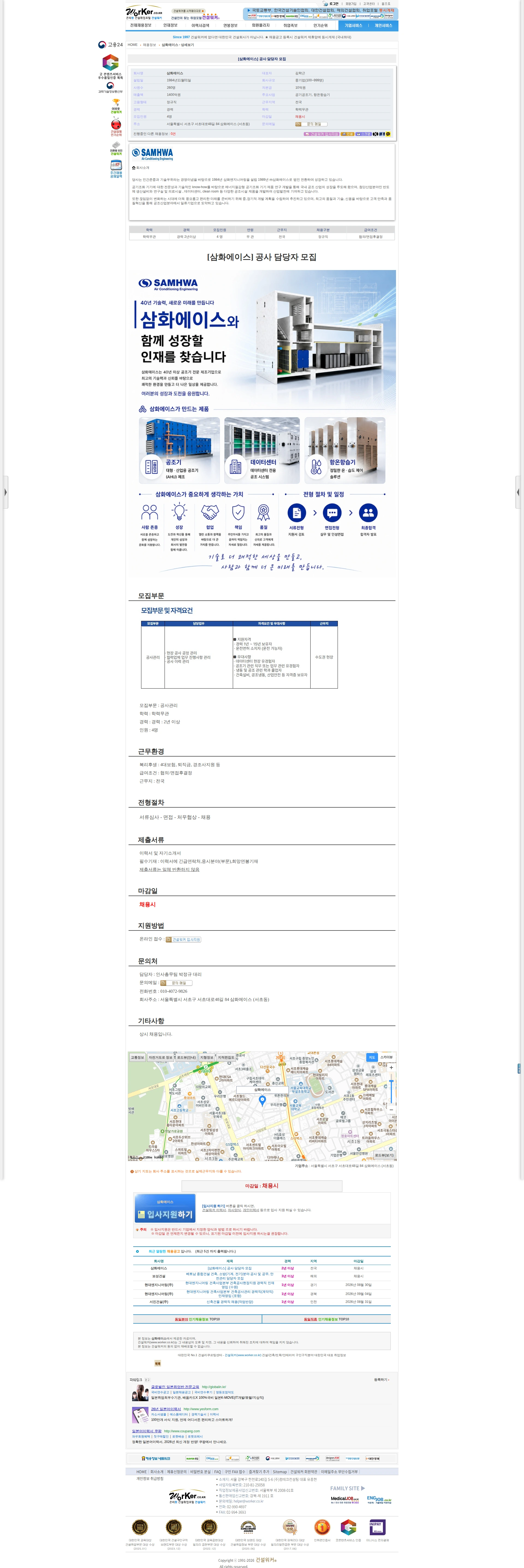Open 로드뷰(보기) button on map
Viewport: 524px width, 1568px height.
coord(384,1155)
